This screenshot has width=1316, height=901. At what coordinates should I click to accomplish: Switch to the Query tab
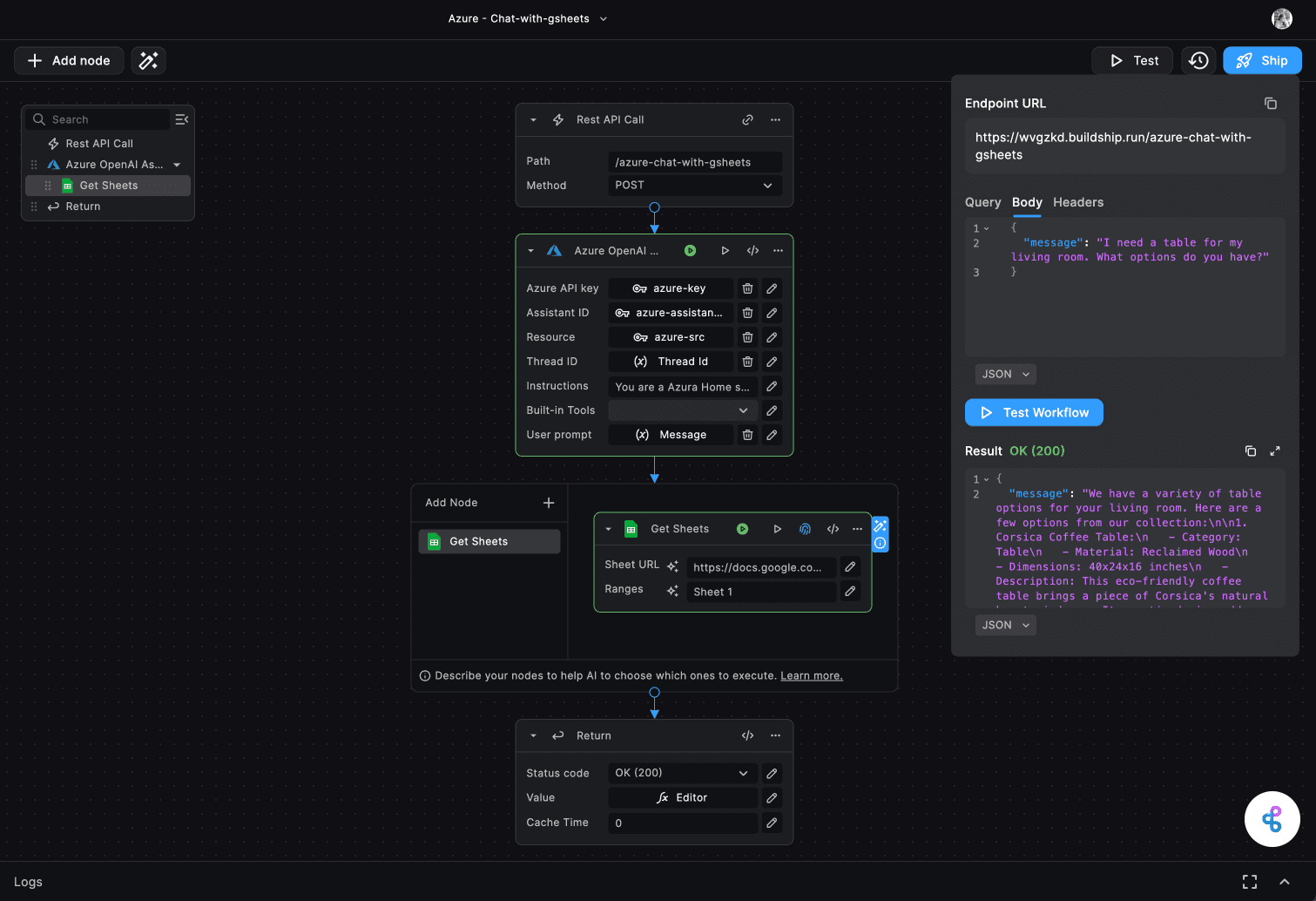(982, 202)
